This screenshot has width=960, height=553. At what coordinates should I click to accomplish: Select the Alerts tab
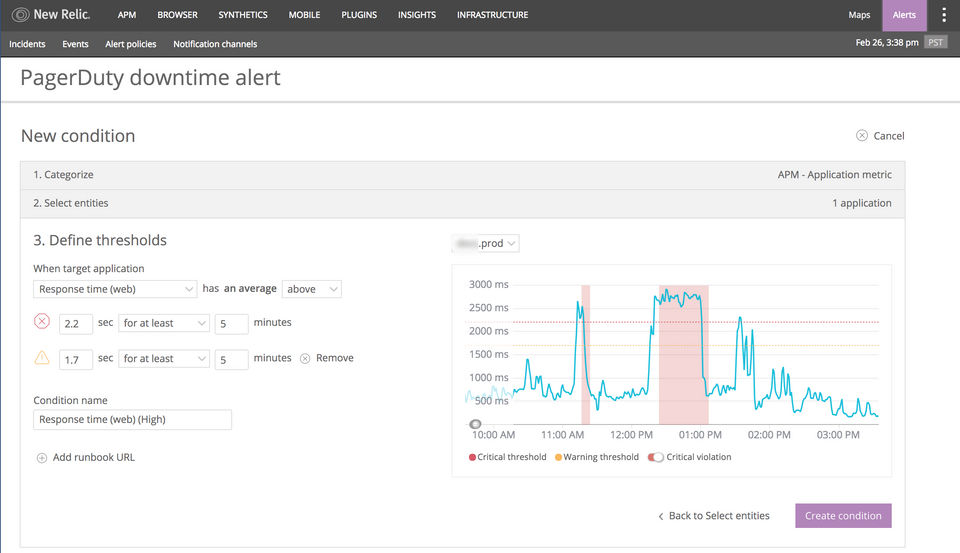[904, 15]
